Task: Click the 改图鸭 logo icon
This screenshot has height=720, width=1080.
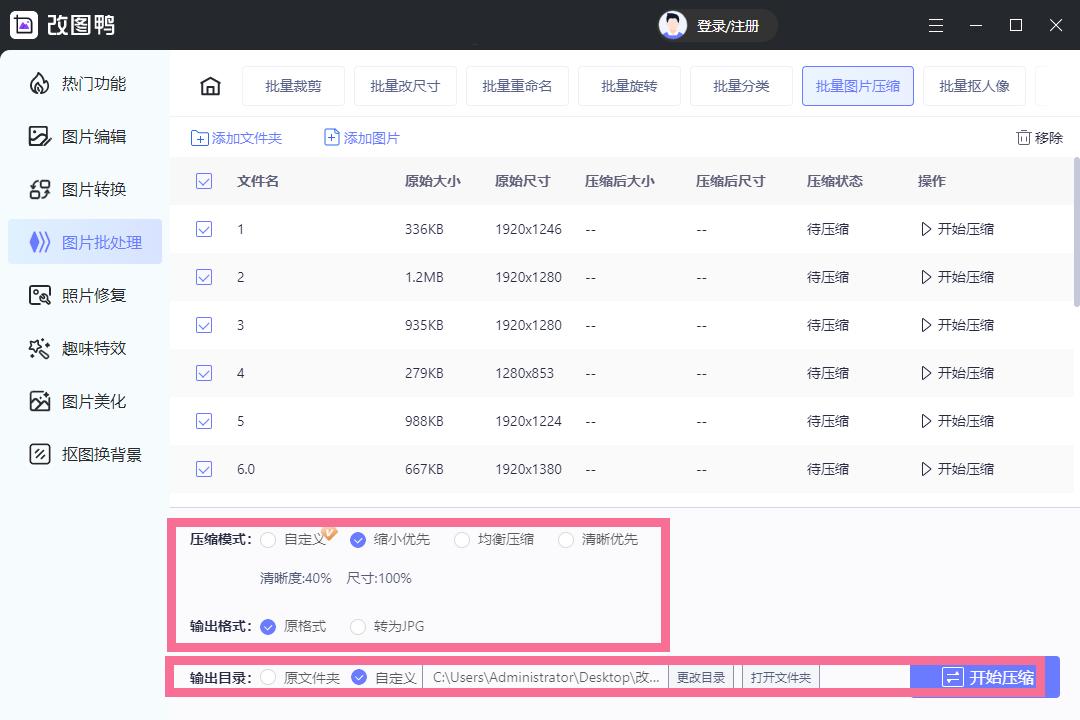Action: point(24,24)
